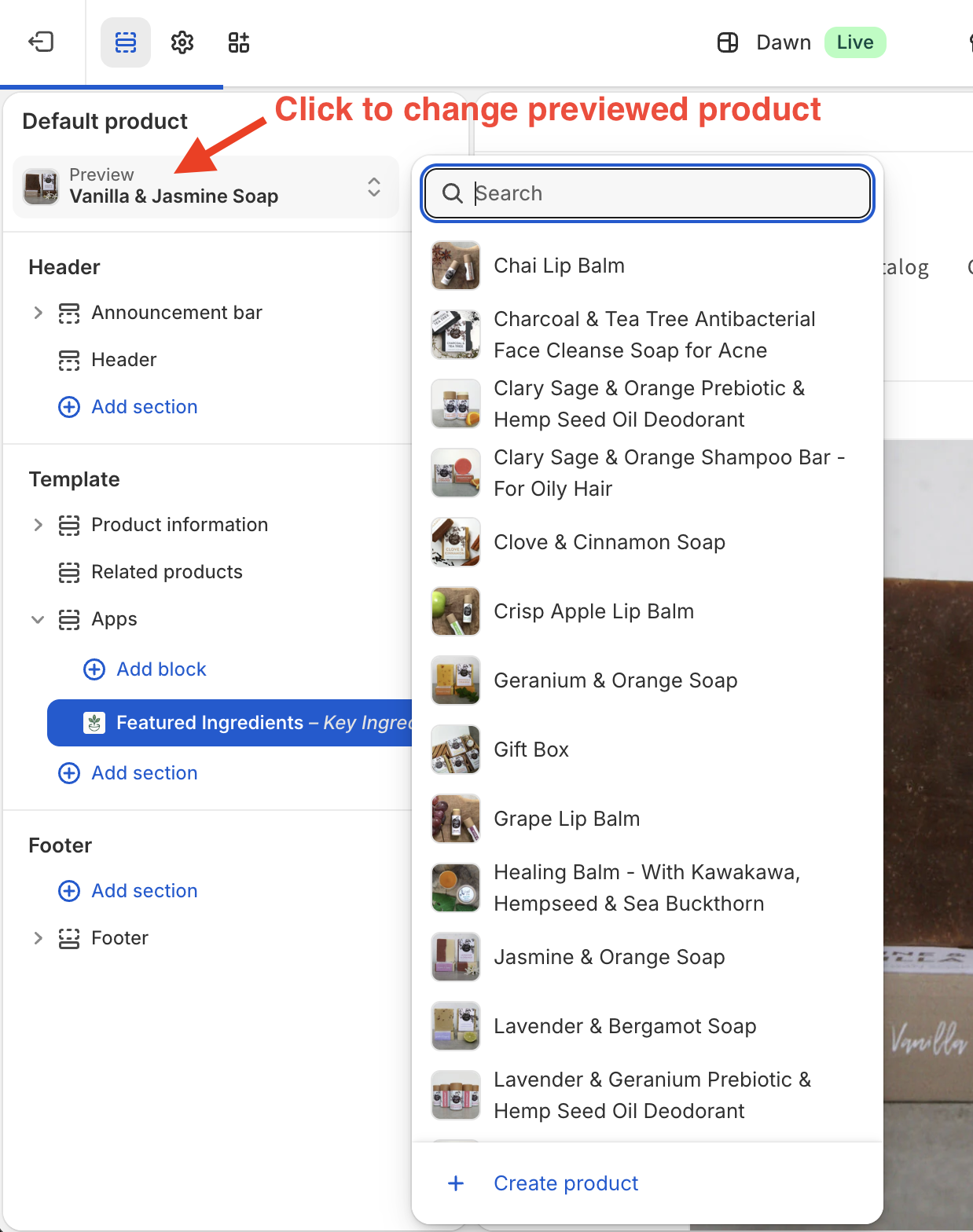Click the magnifier icon in Search
973x1232 pixels.
[x=453, y=193]
